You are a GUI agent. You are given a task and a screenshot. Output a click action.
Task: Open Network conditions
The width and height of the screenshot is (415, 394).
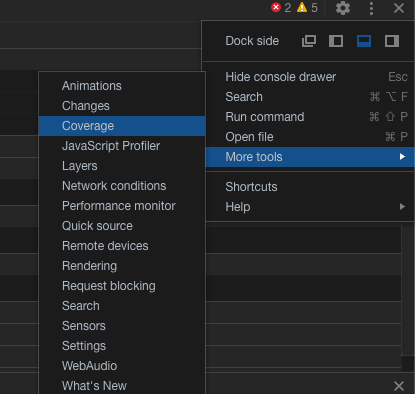(x=122, y=186)
